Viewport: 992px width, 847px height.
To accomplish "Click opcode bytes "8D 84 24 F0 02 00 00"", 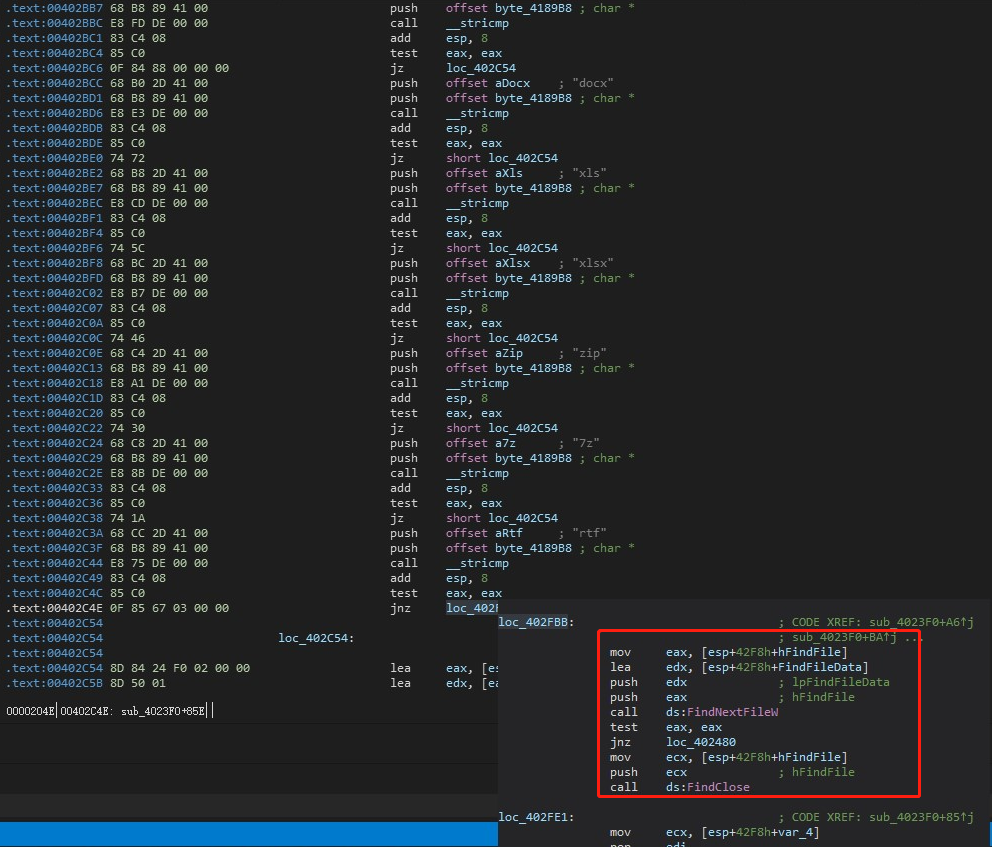I will click(x=180, y=667).
